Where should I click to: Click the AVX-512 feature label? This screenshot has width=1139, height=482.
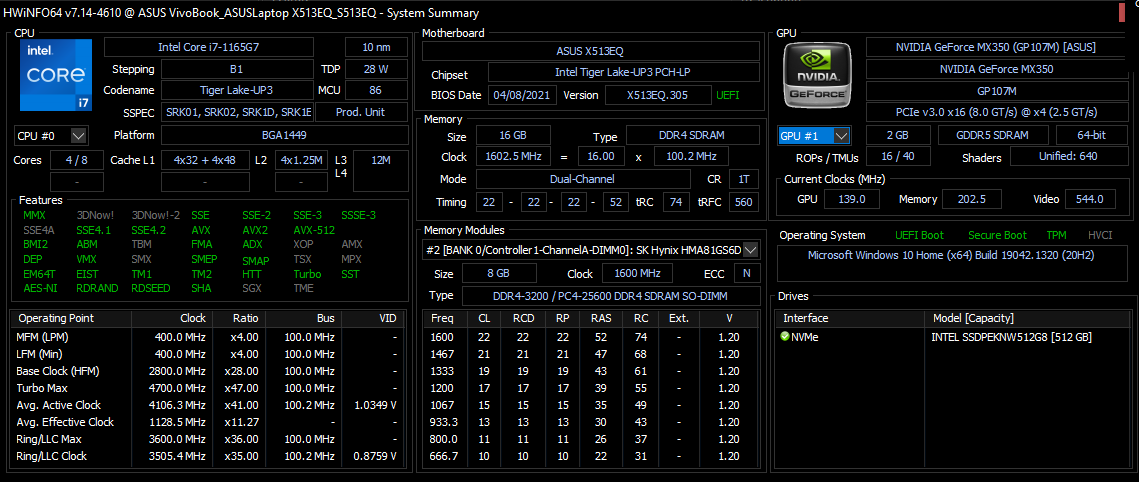[x=314, y=230]
